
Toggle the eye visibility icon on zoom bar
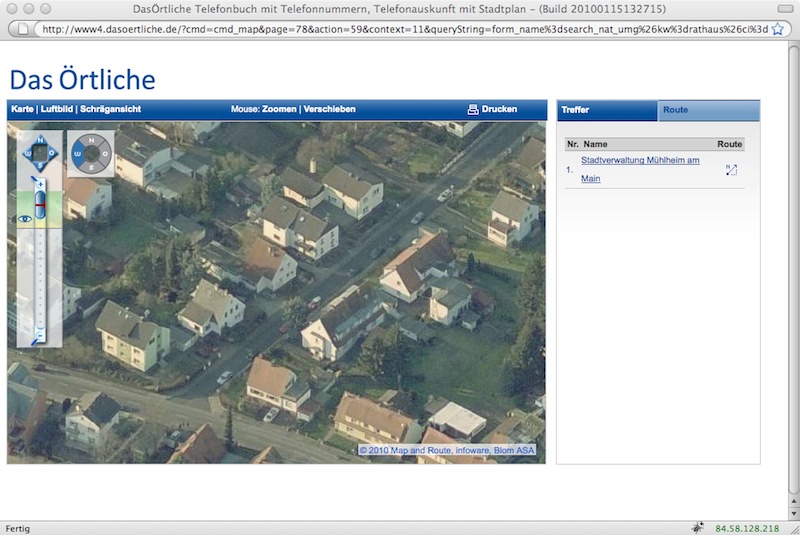[x=25, y=218]
